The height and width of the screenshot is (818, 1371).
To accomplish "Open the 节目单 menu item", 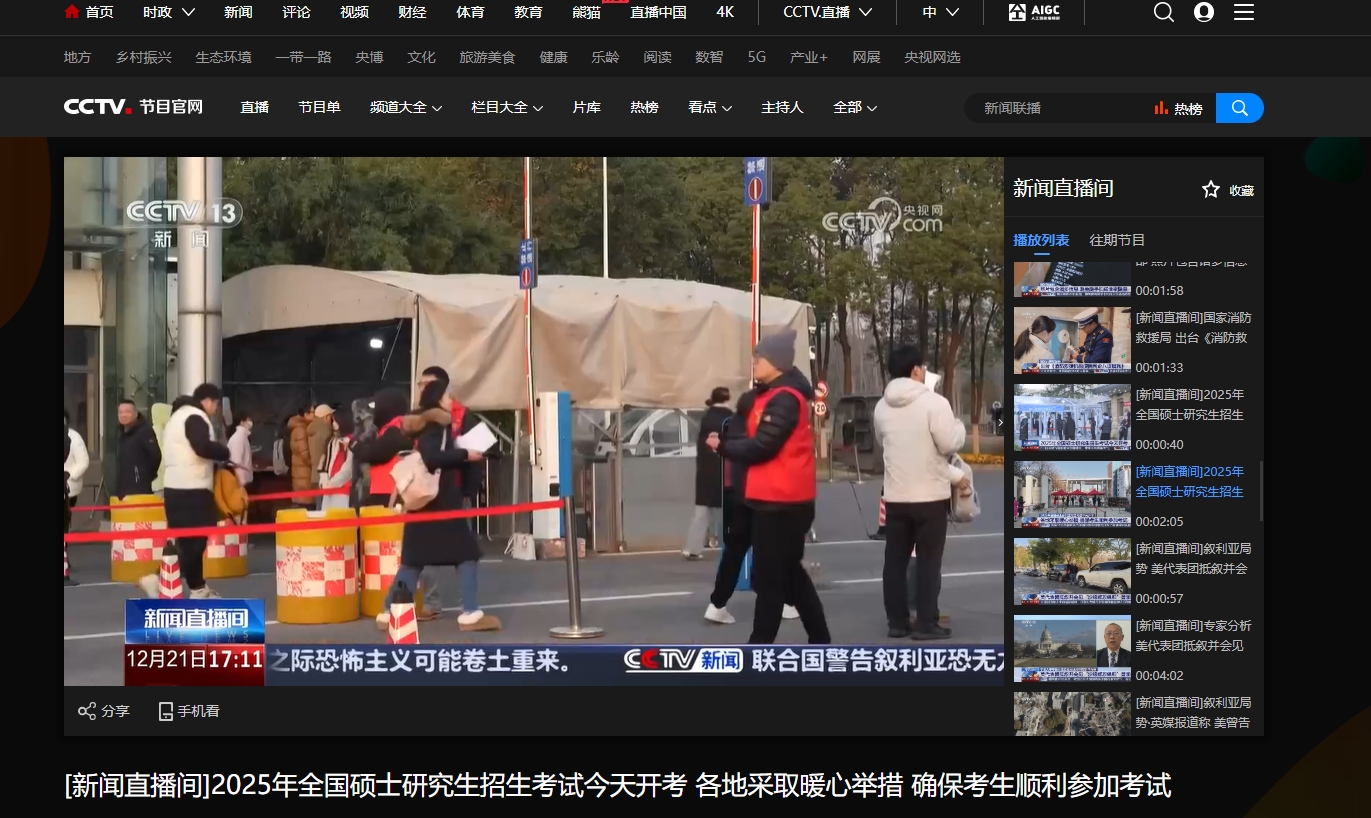I will [x=319, y=107].
